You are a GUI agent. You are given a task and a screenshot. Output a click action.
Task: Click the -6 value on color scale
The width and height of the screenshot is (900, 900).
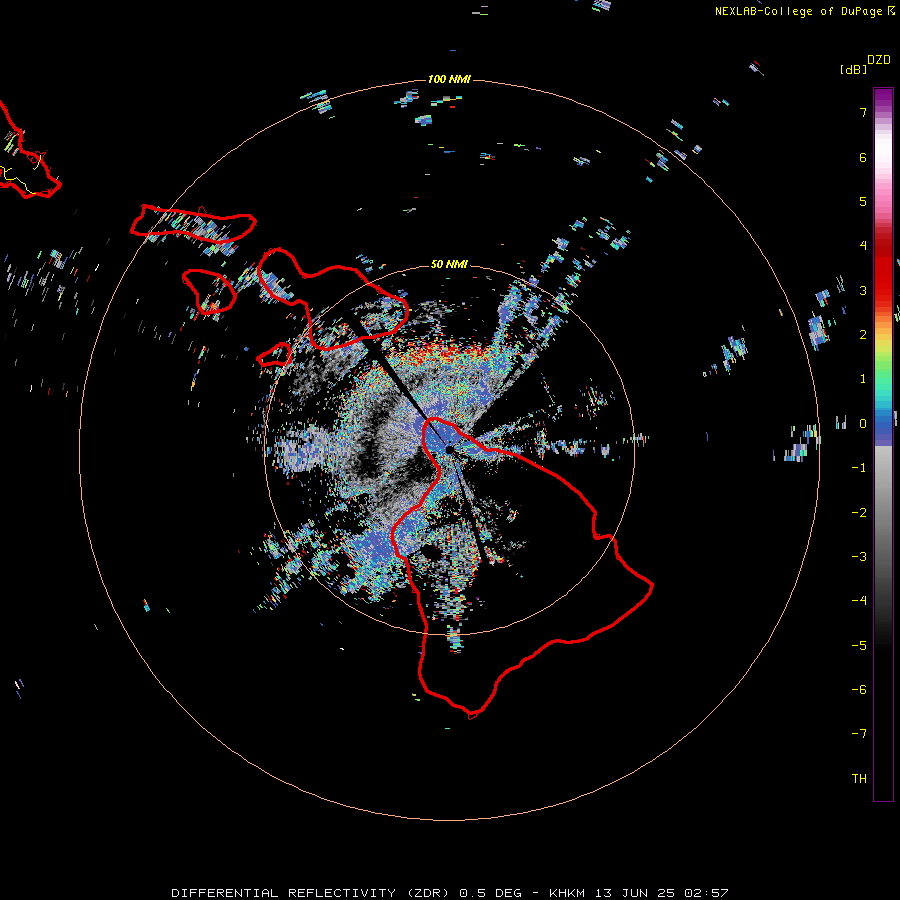tap(859, 690)
